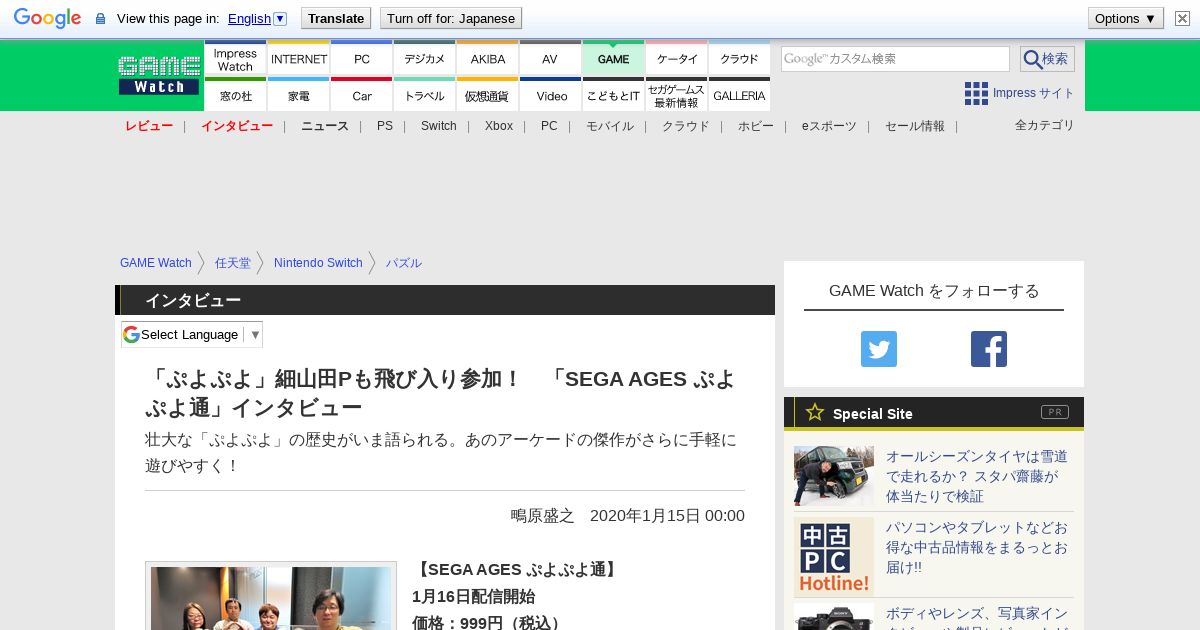The image size is (1200, 630).
Task: Open the トラベル site tab
Action: pos(425,94)
